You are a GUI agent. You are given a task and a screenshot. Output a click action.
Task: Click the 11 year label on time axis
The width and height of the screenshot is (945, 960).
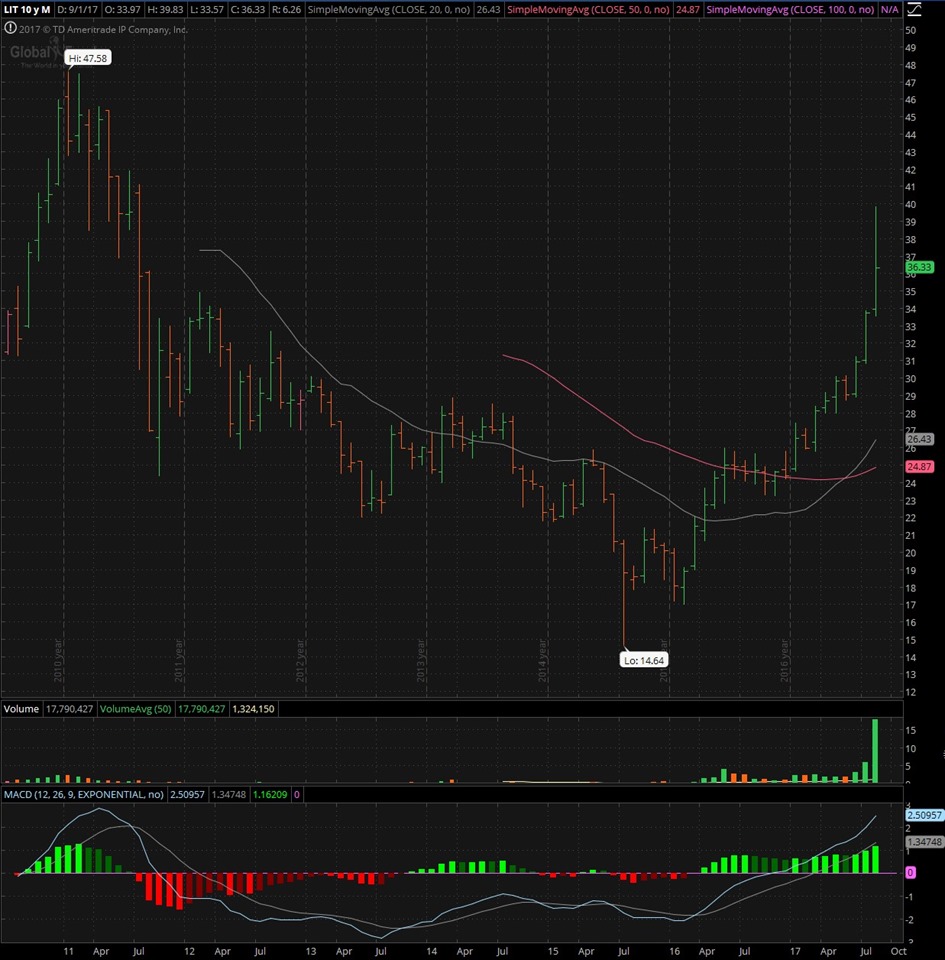pyautogui.click(x=68, y=951)
